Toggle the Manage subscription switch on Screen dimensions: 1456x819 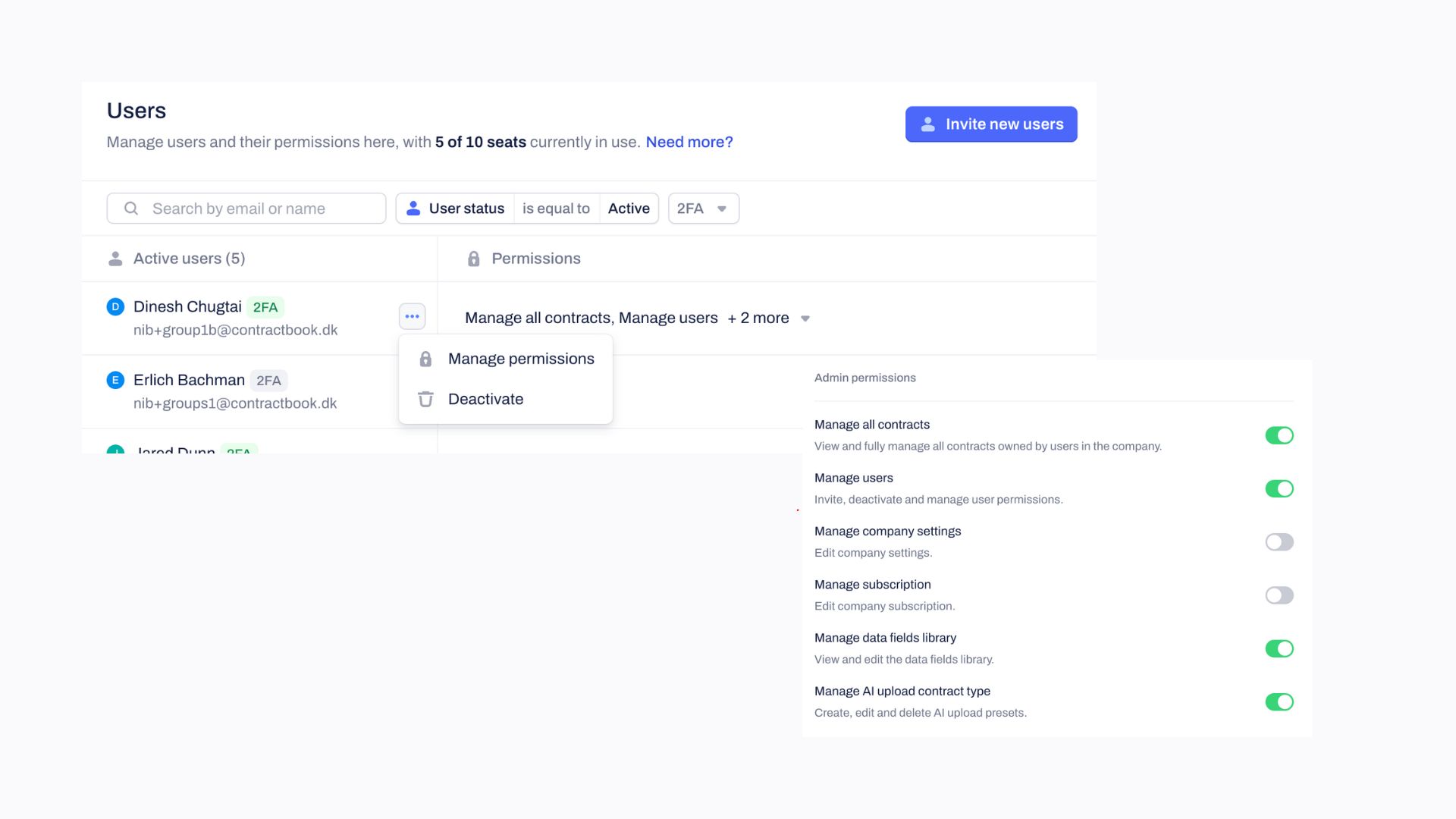[1279, 595]
